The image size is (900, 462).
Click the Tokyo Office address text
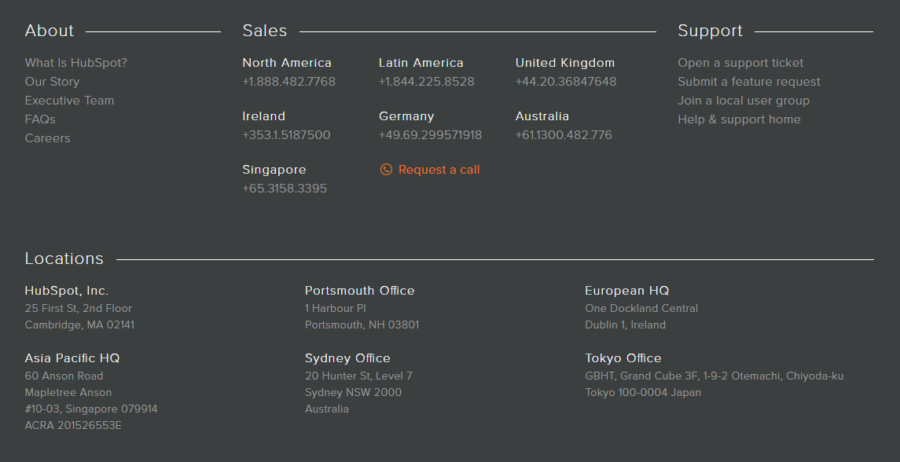[x=714, y=377]
